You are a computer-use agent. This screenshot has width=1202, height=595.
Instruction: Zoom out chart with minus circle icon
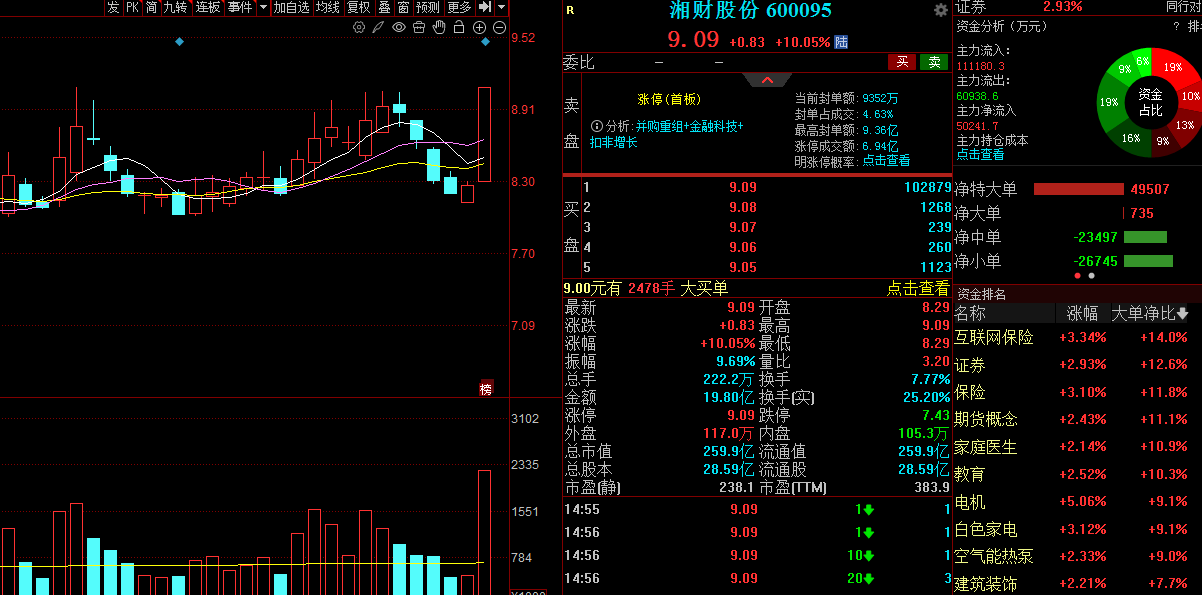(499, 27)
